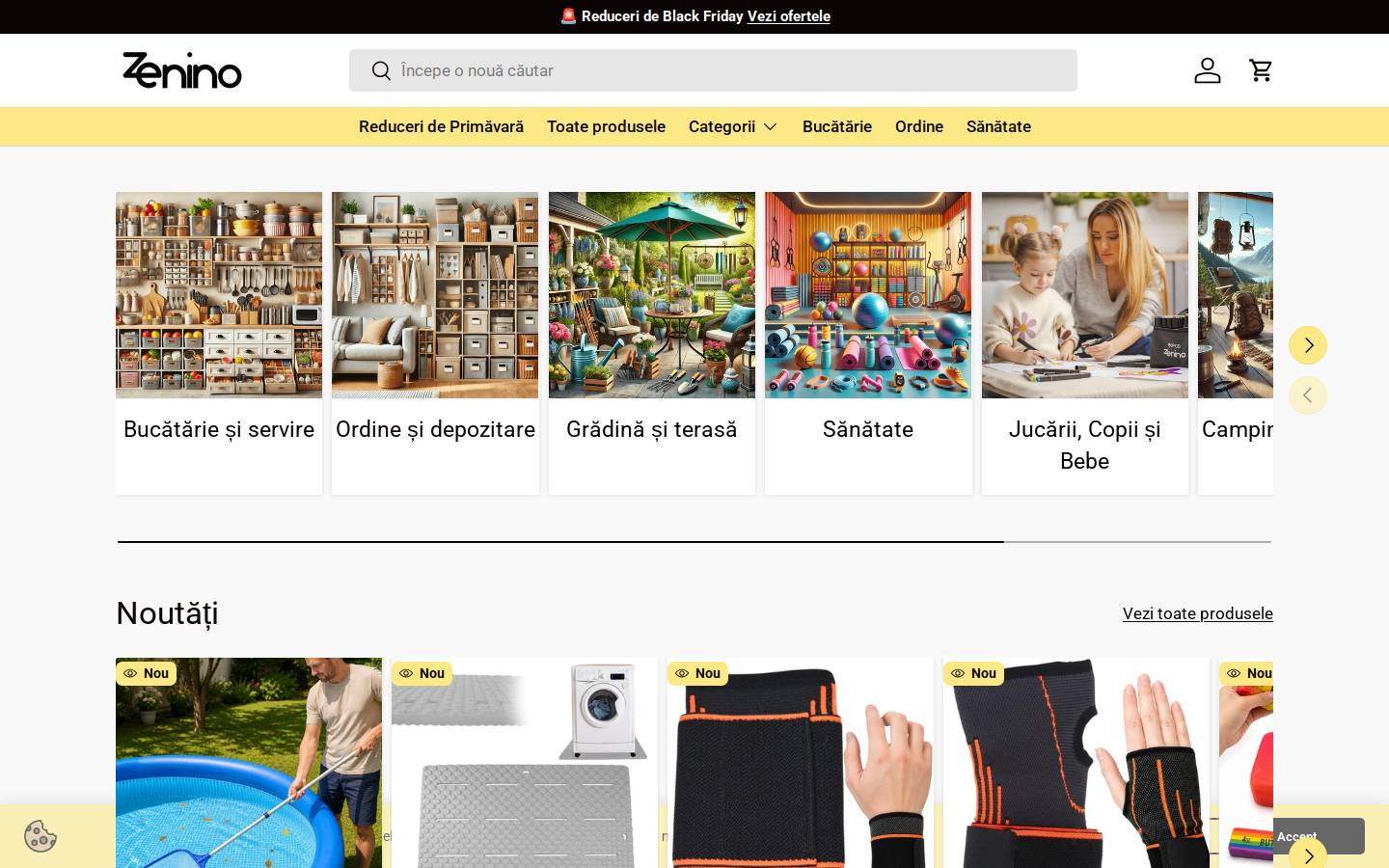The image size is (1389, 868).
Task: Click the Noutăți section heading
Action: [167, 613]
